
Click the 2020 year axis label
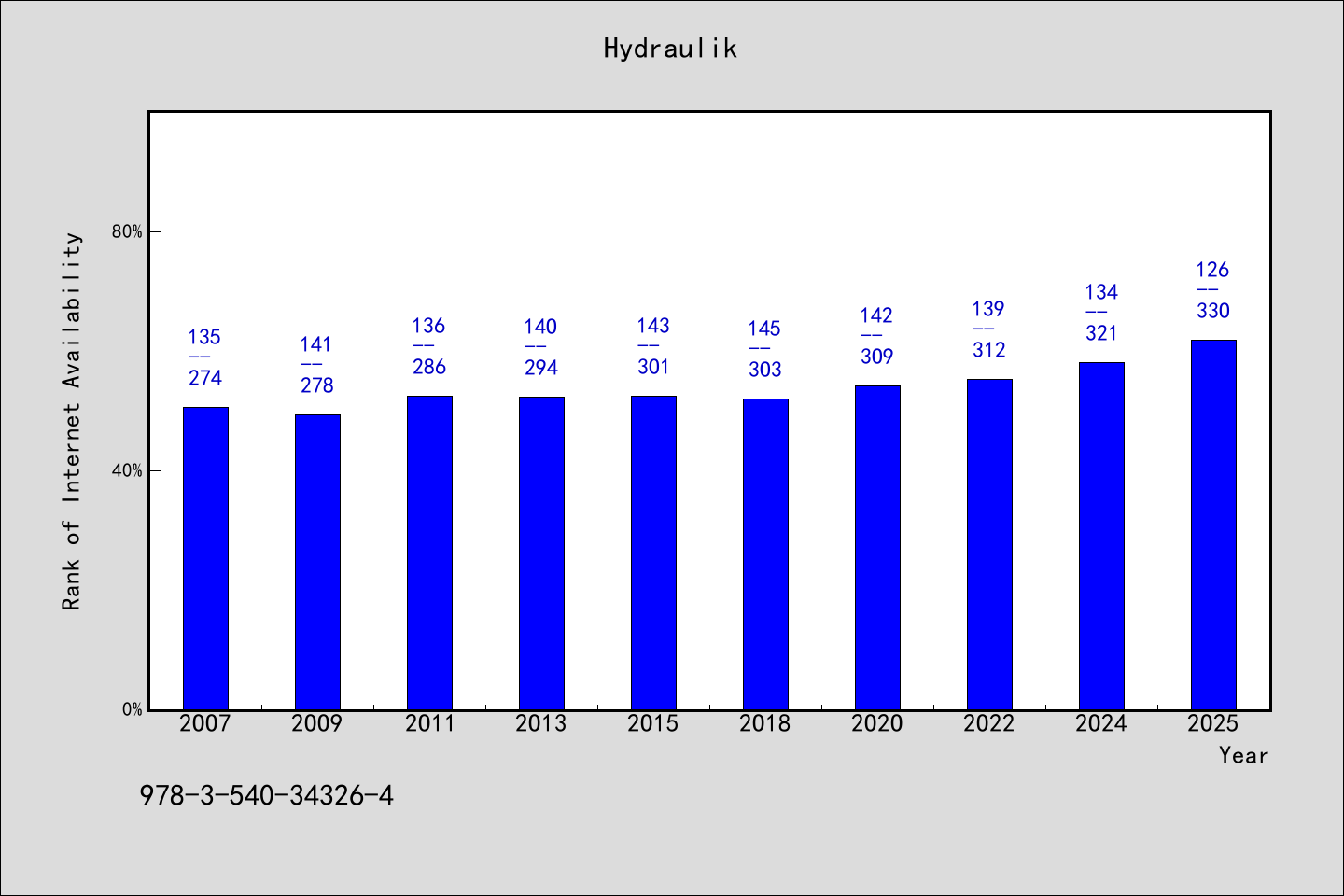click(877, 723)
